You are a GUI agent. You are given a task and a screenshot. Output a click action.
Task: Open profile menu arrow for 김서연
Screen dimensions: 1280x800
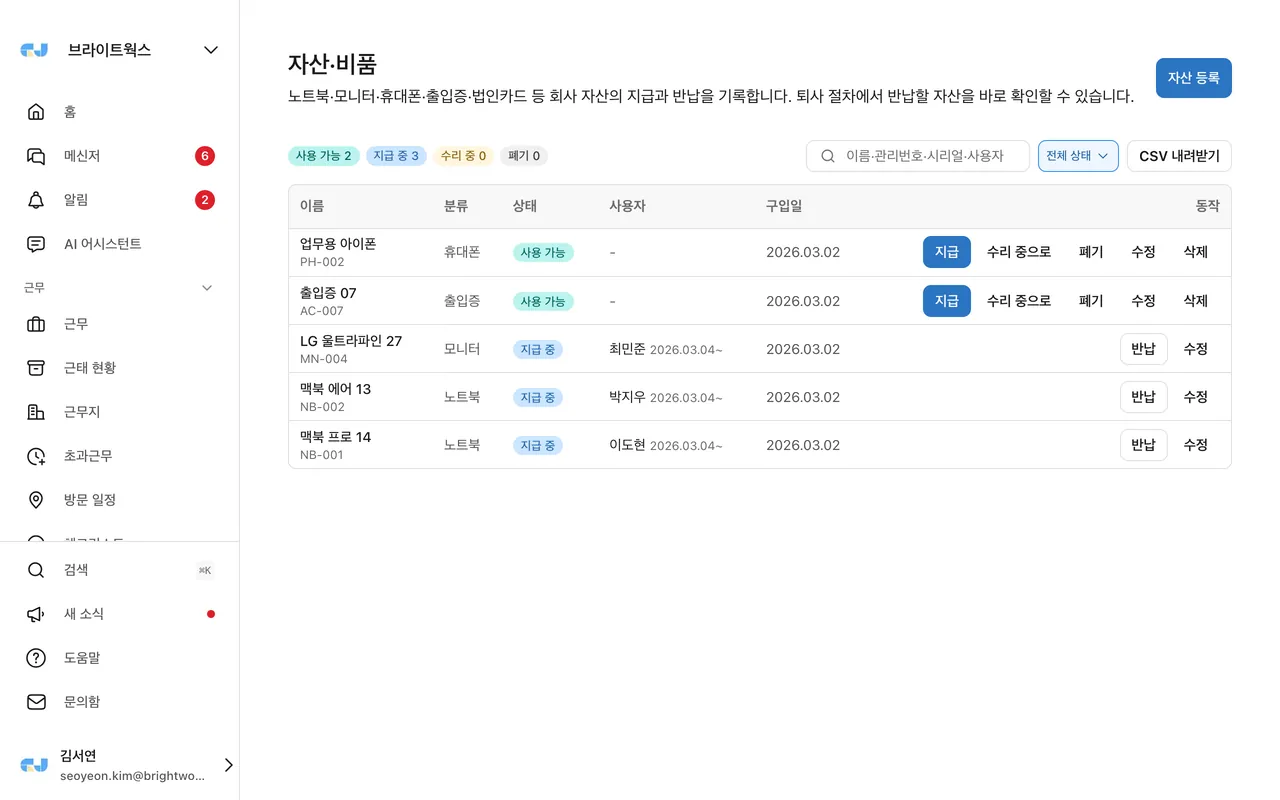coord(228,765)
